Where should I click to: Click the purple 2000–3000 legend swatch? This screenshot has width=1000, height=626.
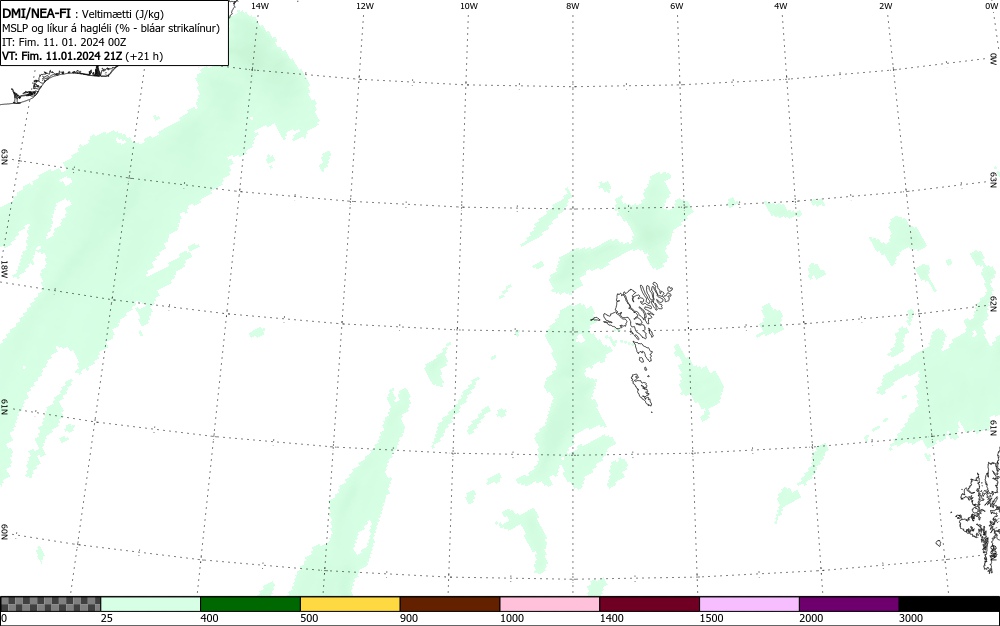tap(849, 604)
